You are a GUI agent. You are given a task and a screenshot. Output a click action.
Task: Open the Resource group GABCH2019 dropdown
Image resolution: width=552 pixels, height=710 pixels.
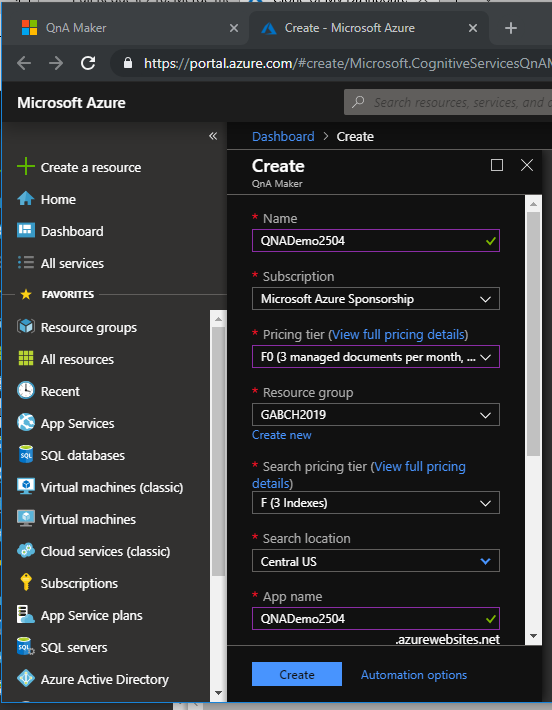376,415
